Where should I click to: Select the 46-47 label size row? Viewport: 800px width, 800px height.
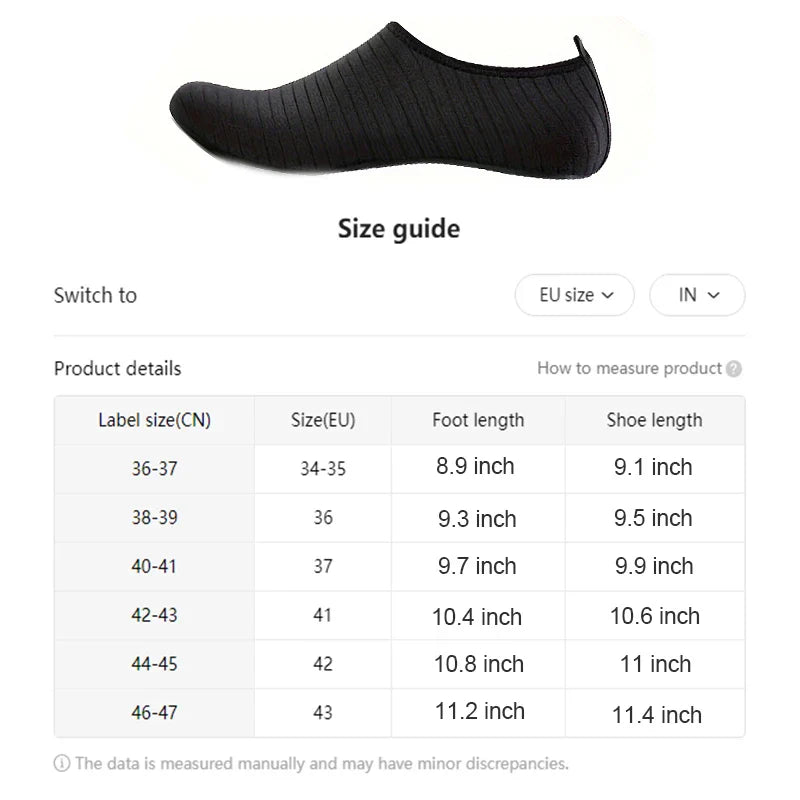click(154, 713)
